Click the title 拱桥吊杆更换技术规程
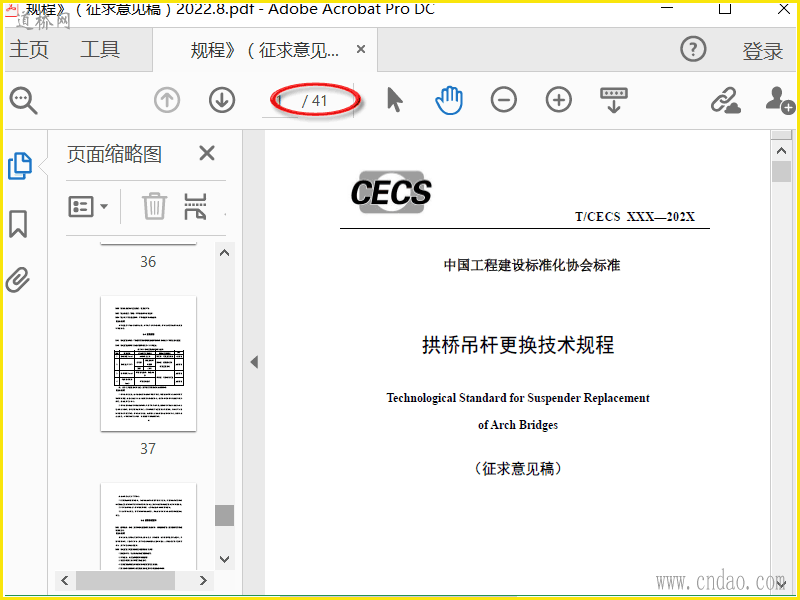800x600 pixels. coord(518,345)
